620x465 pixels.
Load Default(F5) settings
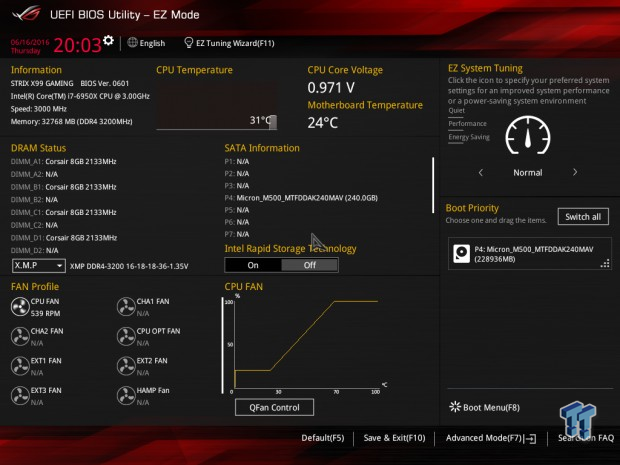[x=323, y=438]
